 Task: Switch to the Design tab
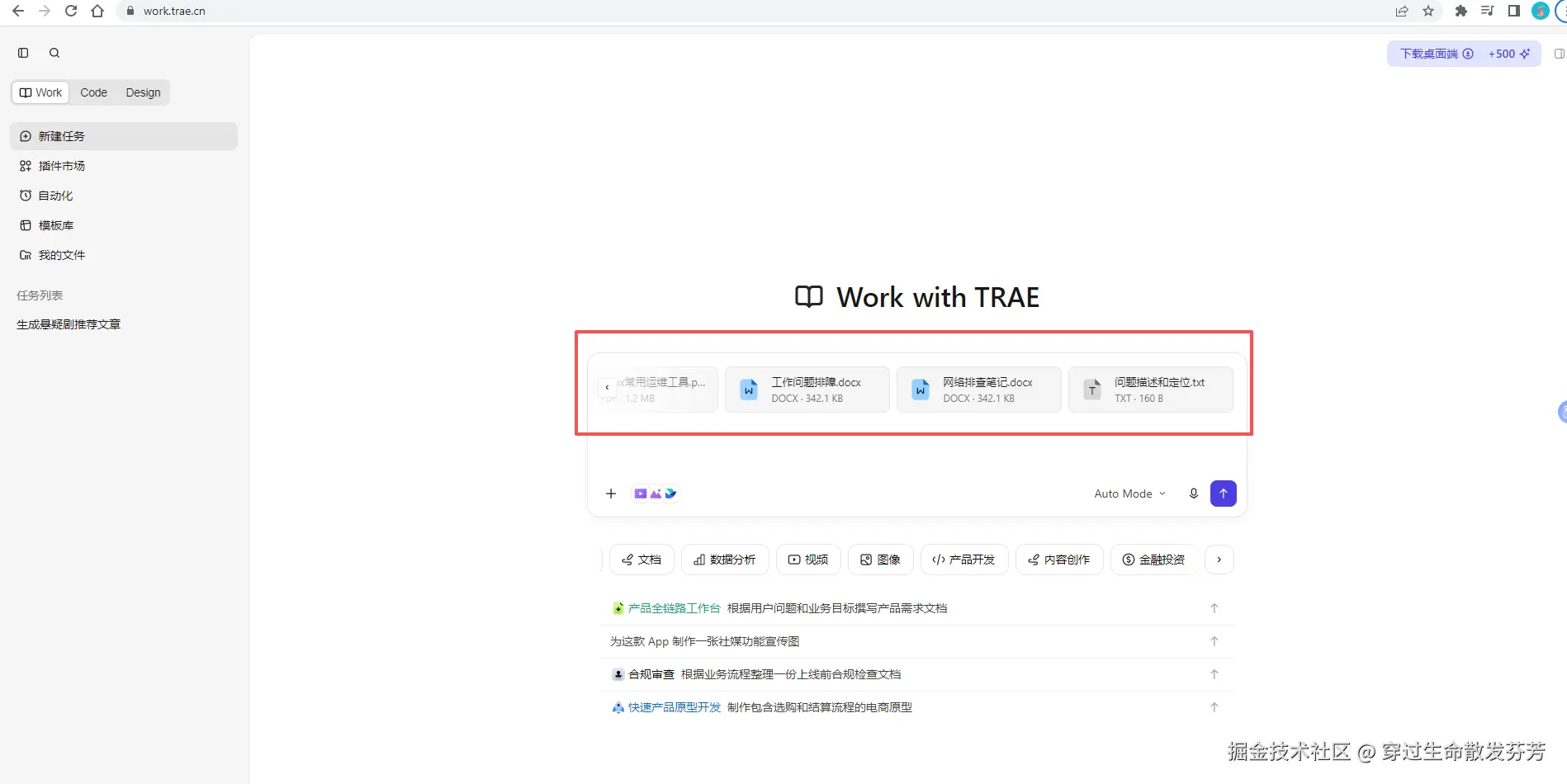coord(143,92)
